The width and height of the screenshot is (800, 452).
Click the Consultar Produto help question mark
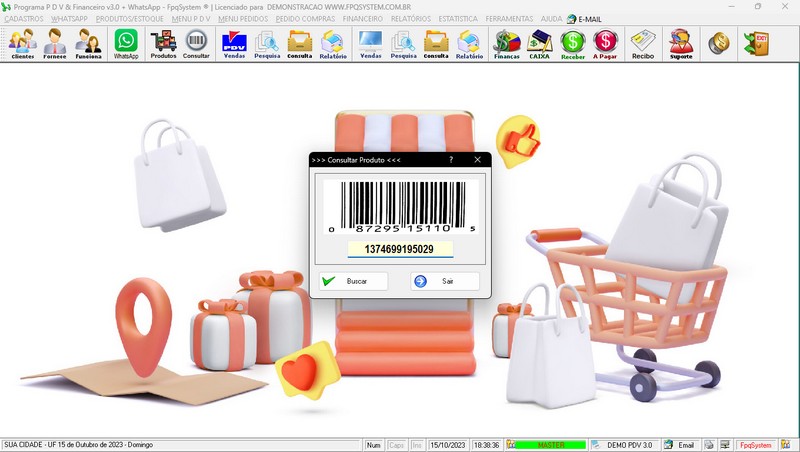tap(451, 160)
